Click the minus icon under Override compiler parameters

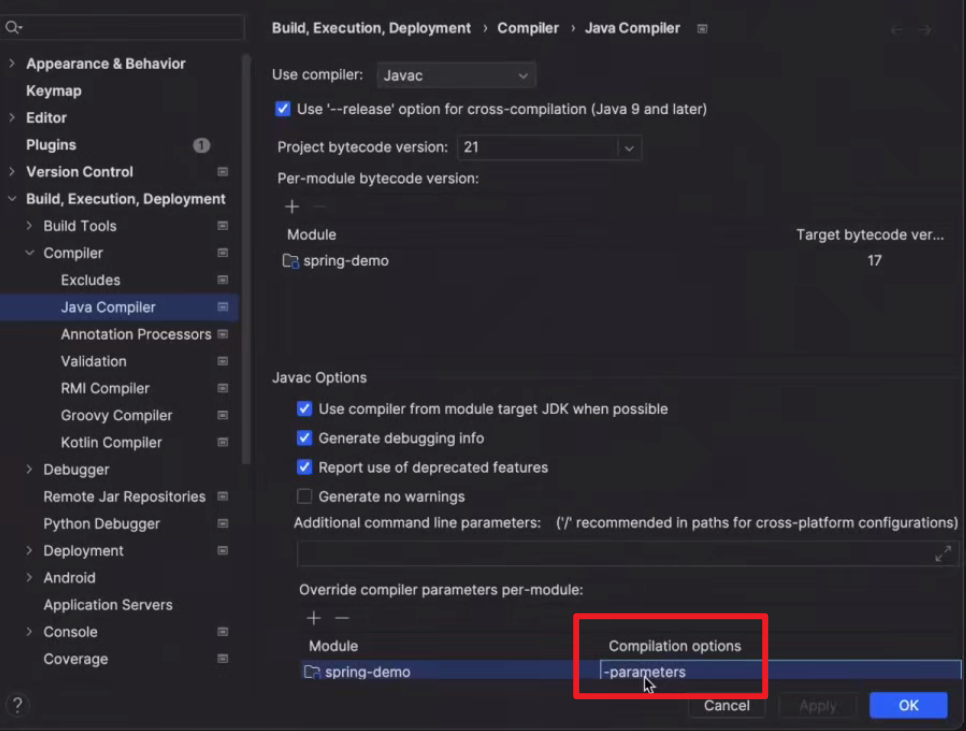[x=342, y=618]
